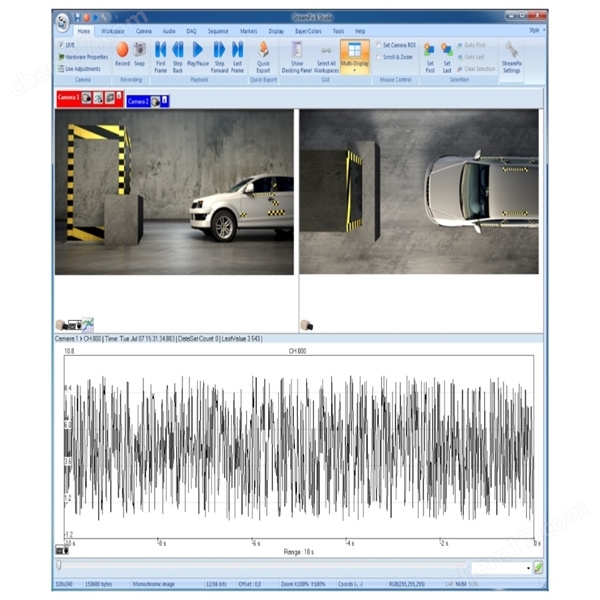The image size is (600, 600).
Task: Click Set Last selection icon
Action: click(447, 58)
